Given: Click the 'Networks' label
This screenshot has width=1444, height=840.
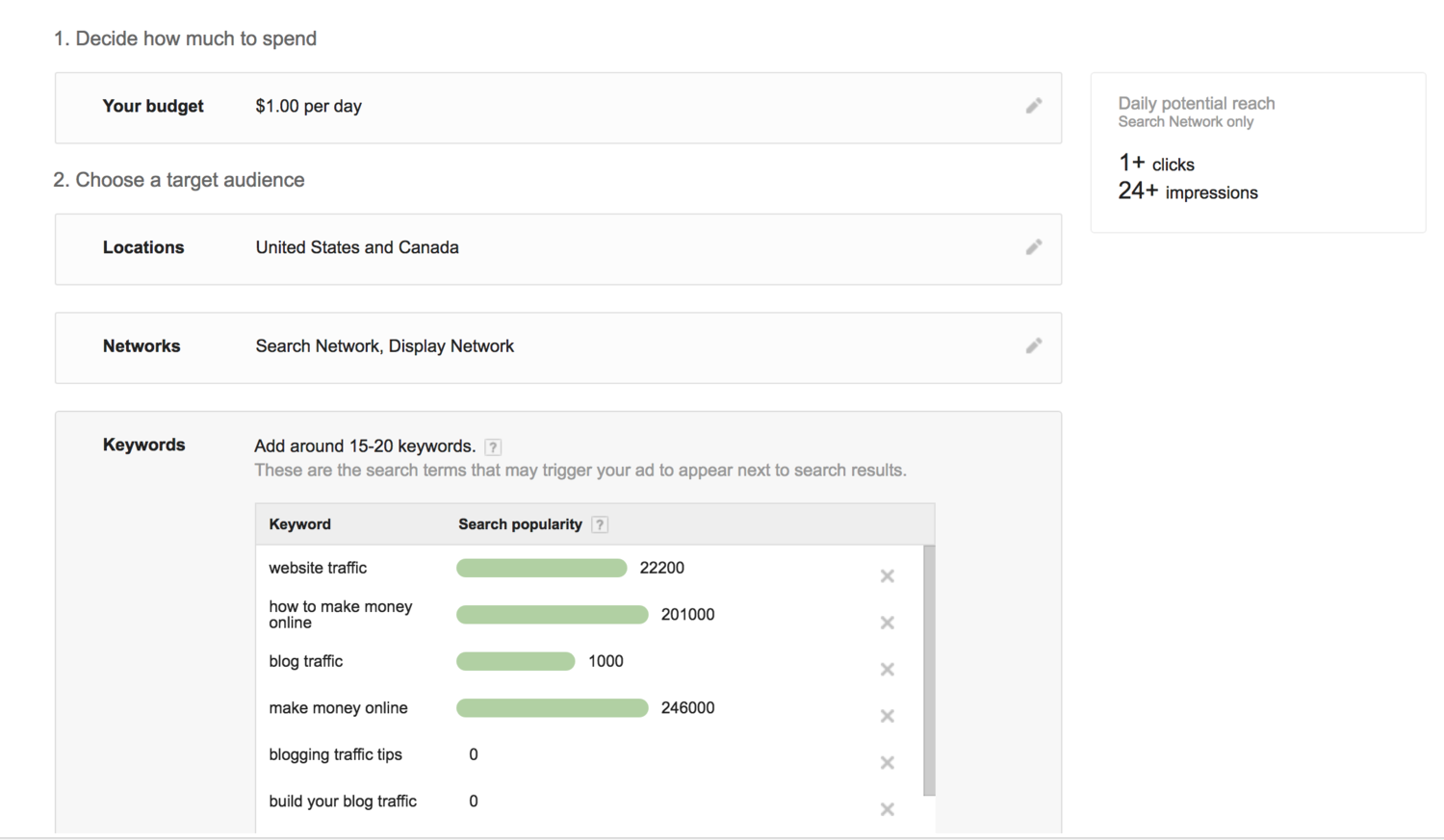Looking at the screenshot, I should [142, 345].
